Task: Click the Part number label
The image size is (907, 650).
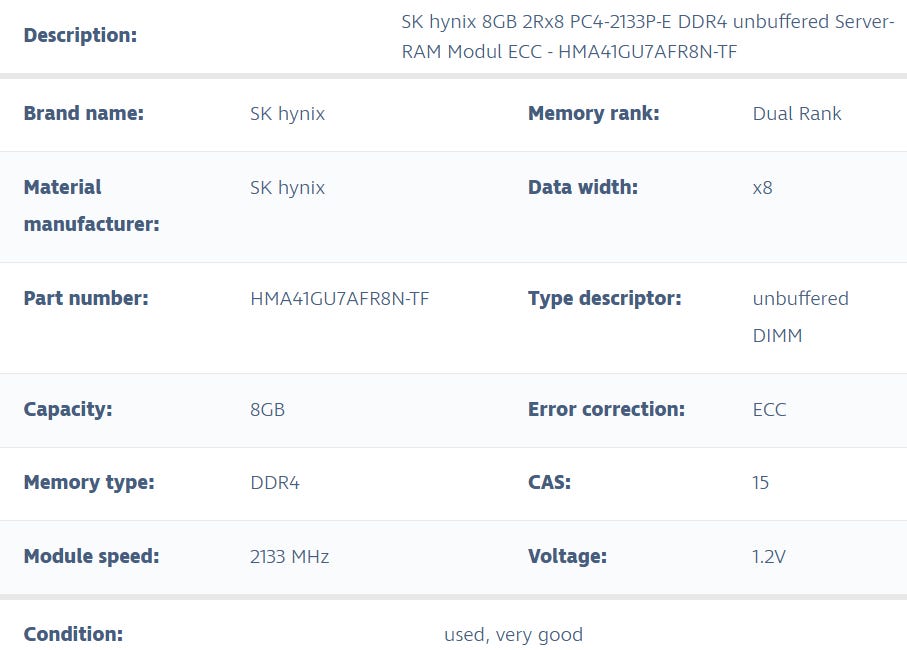Action: pyautogui.click(x=86, y=299)
